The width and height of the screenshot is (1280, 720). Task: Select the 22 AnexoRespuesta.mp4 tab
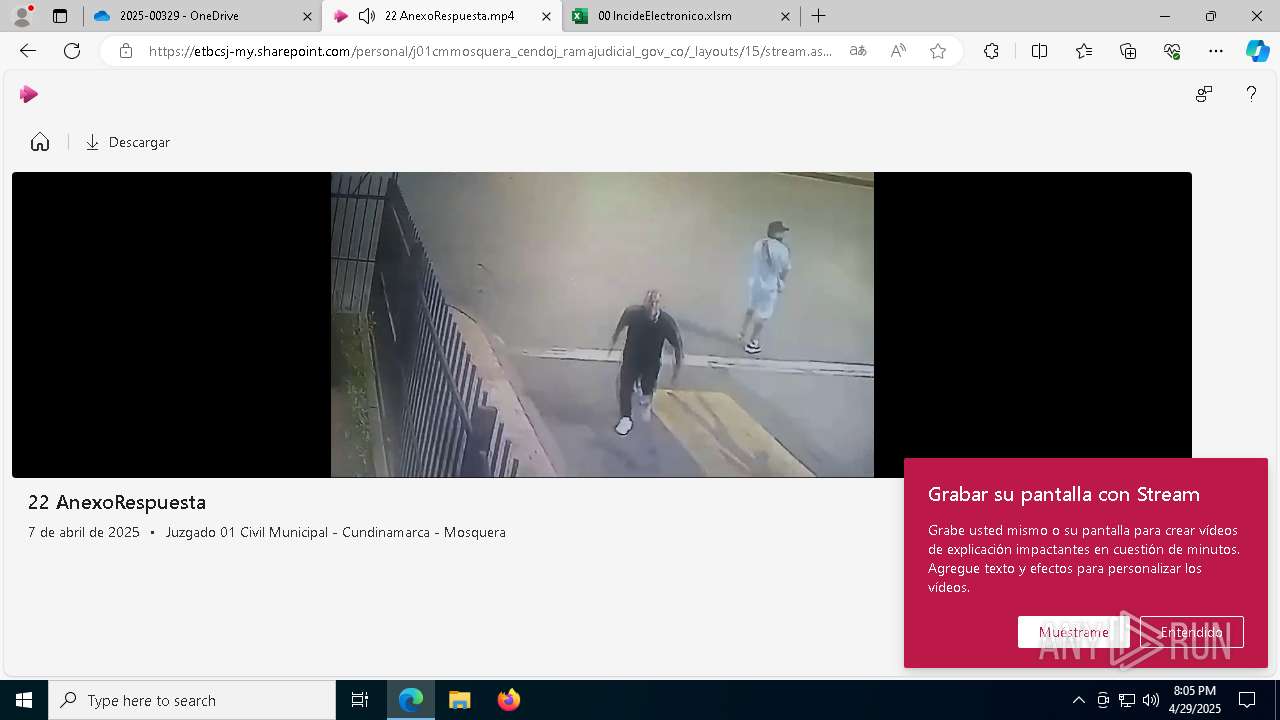(443, 16)
